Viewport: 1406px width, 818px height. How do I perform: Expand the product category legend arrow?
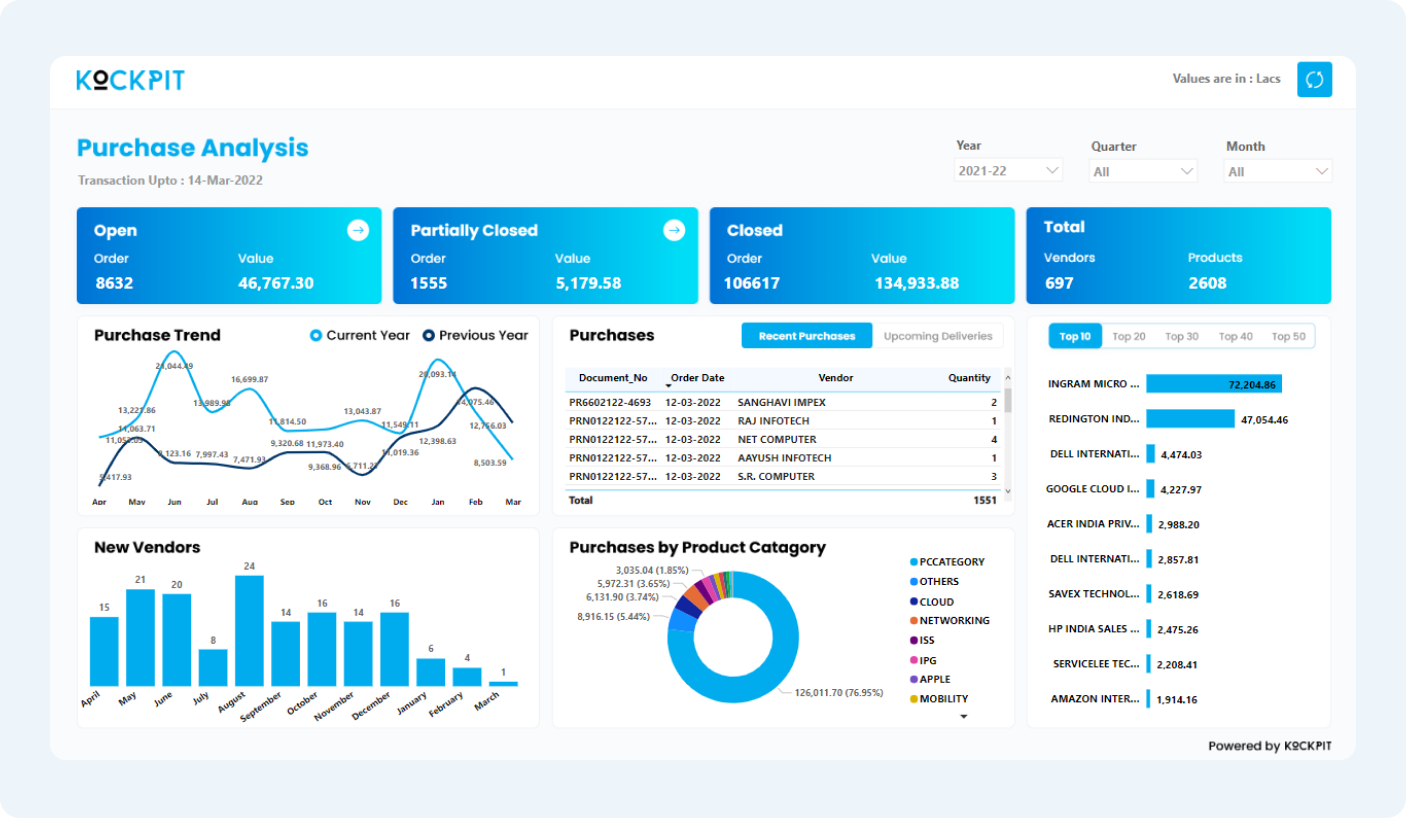coord(964,716)
